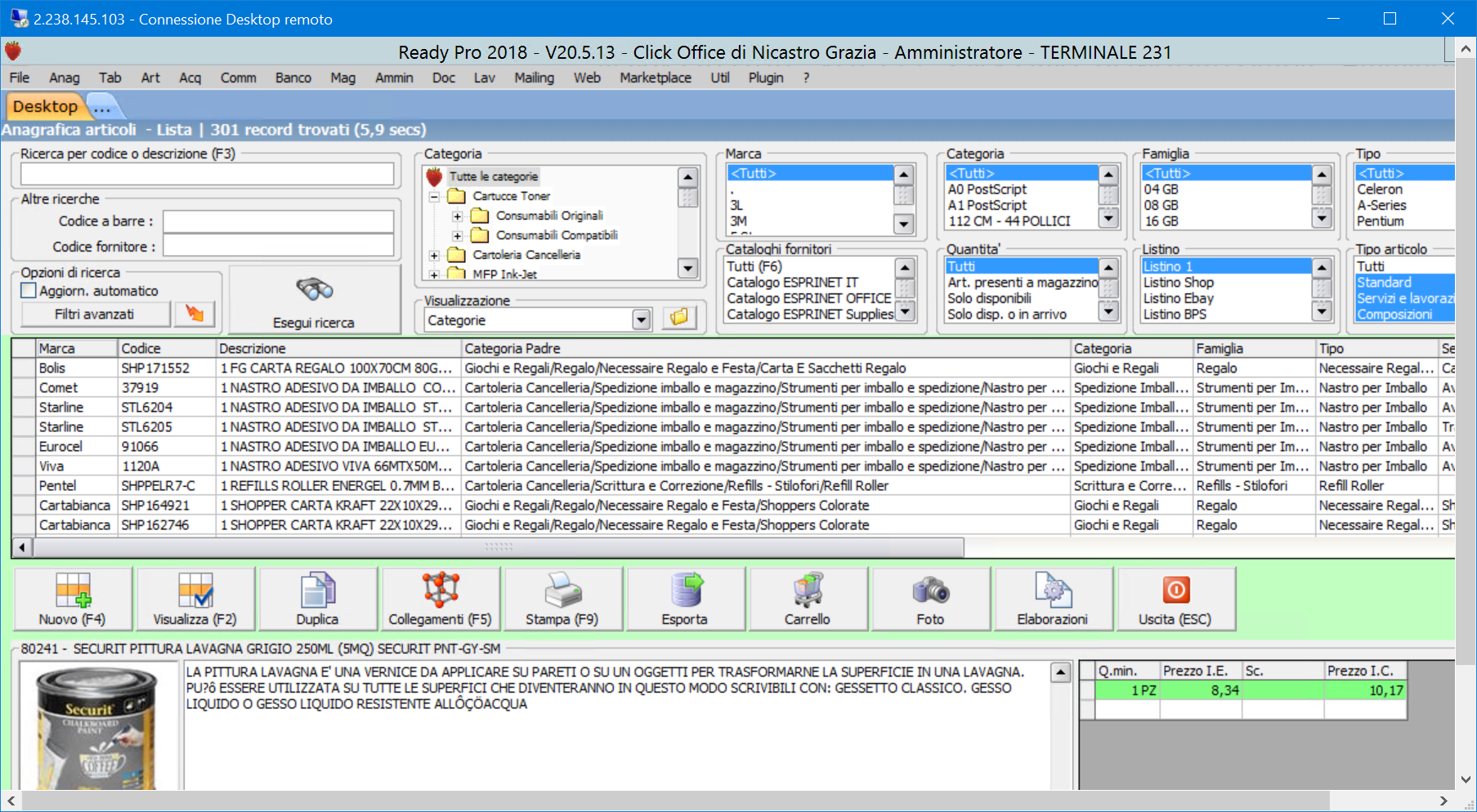Open the File menu
Viewport: 1477px width, 812px height.
coord(20,78)
